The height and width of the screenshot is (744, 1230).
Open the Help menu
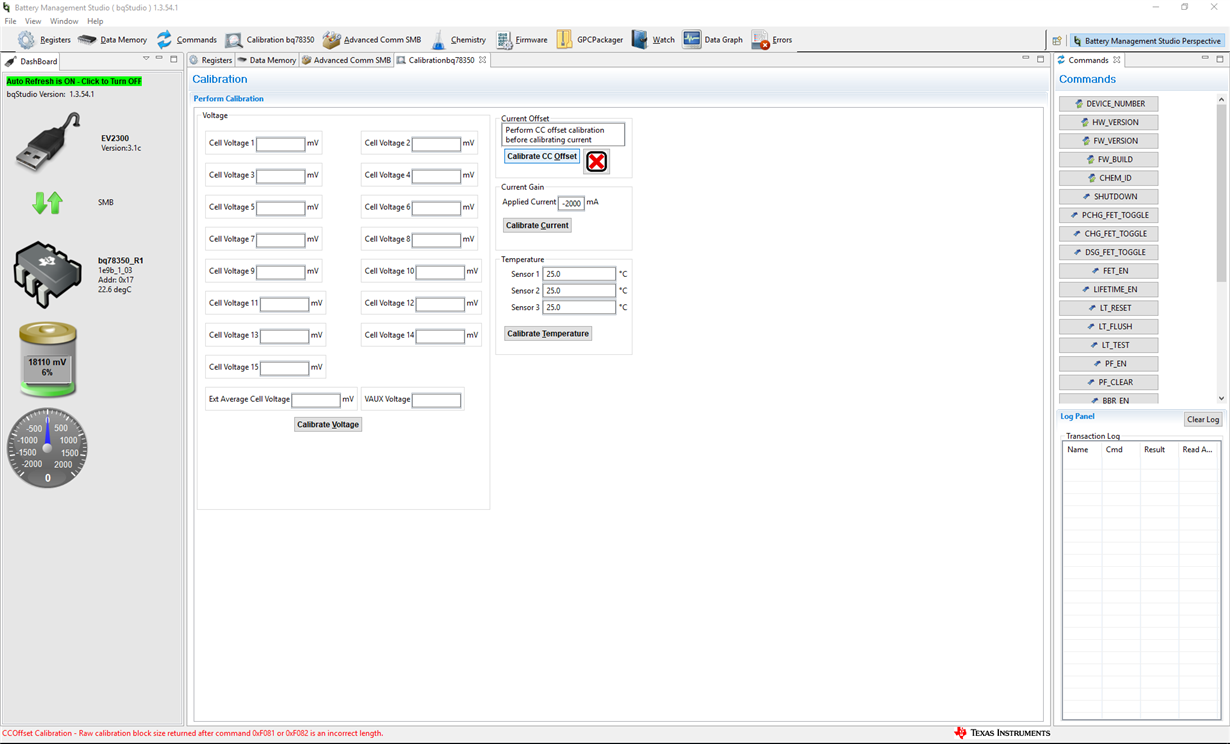tap(95, 21)
